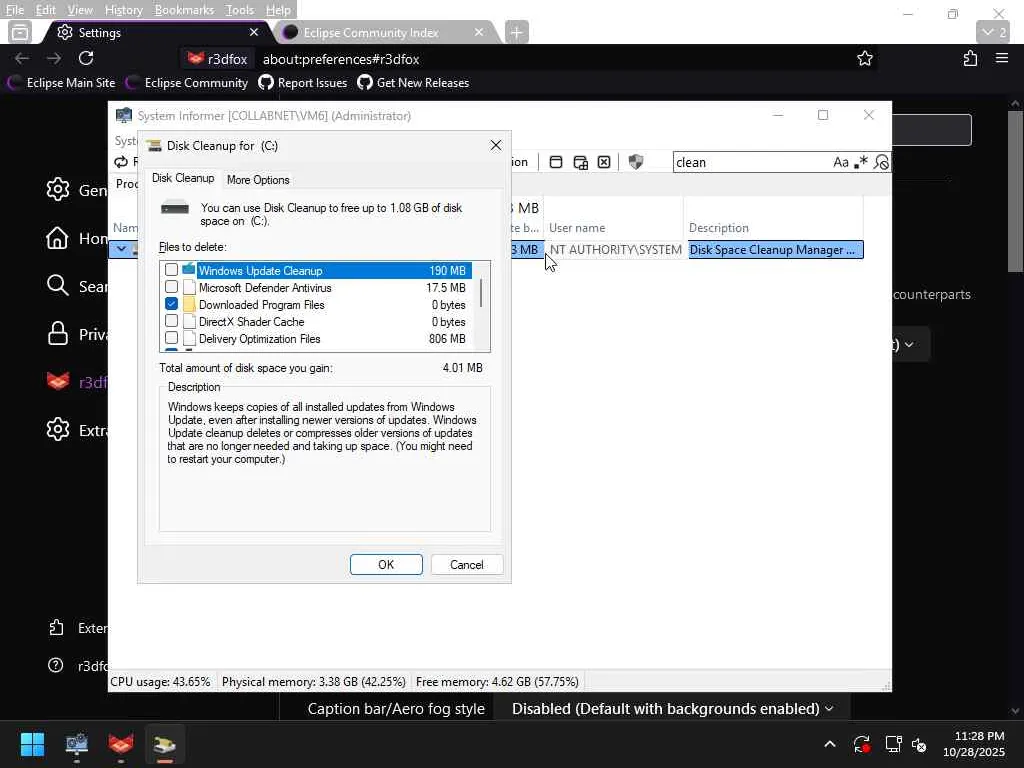The height and width of the screenshot is (768, 1024).
Task: Open Windows Start menu
Action: coord(32,744)
